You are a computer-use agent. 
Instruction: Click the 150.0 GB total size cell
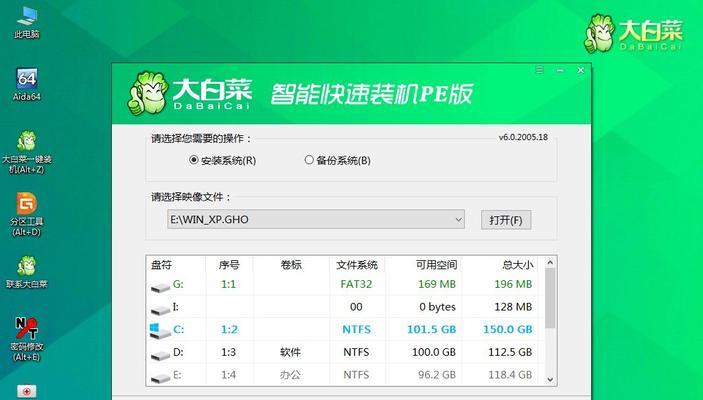[508, 329]
